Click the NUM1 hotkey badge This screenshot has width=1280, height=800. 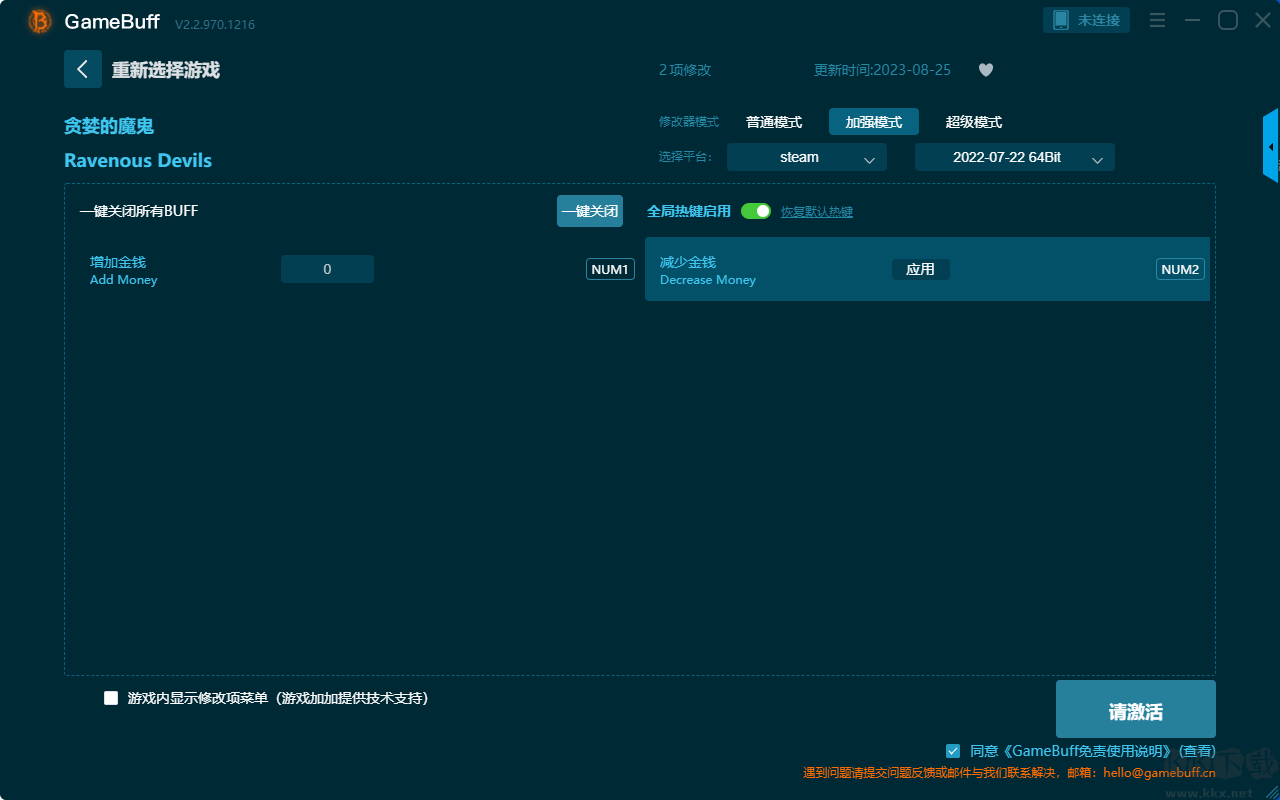click(610, 269)
